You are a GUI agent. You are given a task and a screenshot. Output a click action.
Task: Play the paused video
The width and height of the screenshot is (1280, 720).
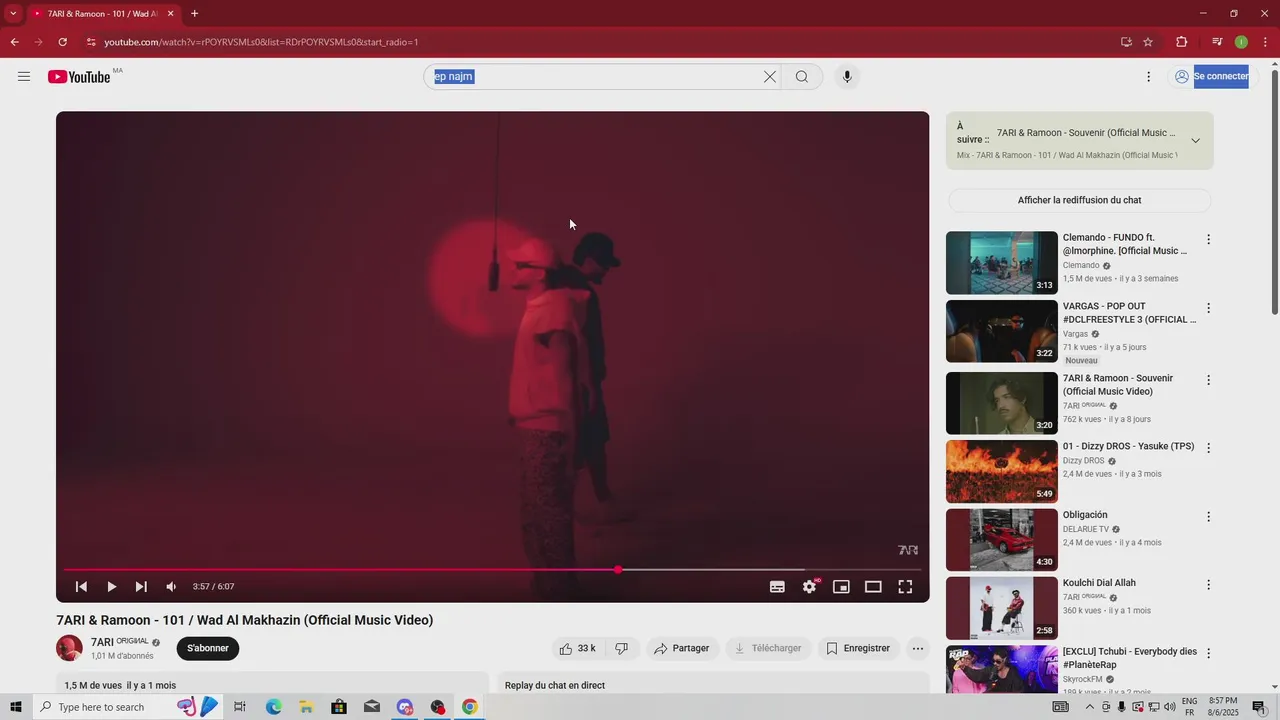[111, 587]
